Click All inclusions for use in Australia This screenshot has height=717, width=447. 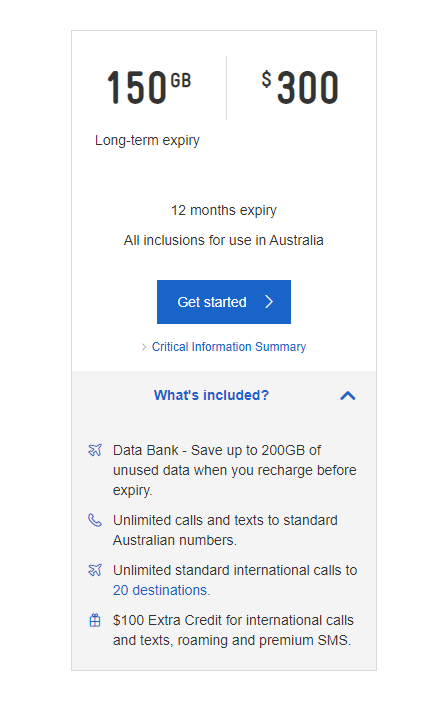tap(224, 240)
